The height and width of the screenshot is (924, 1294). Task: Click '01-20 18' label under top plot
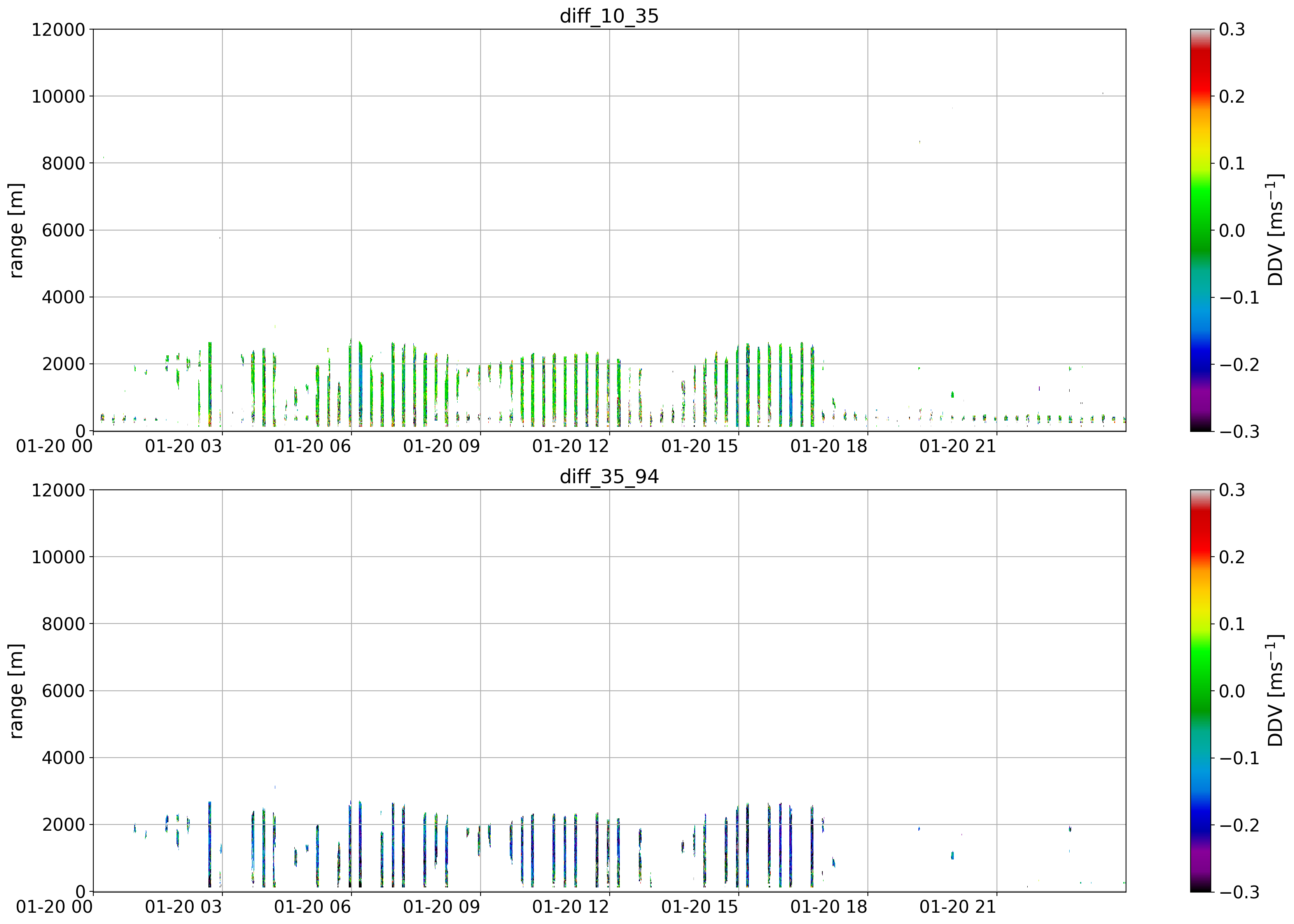(829, 446)
